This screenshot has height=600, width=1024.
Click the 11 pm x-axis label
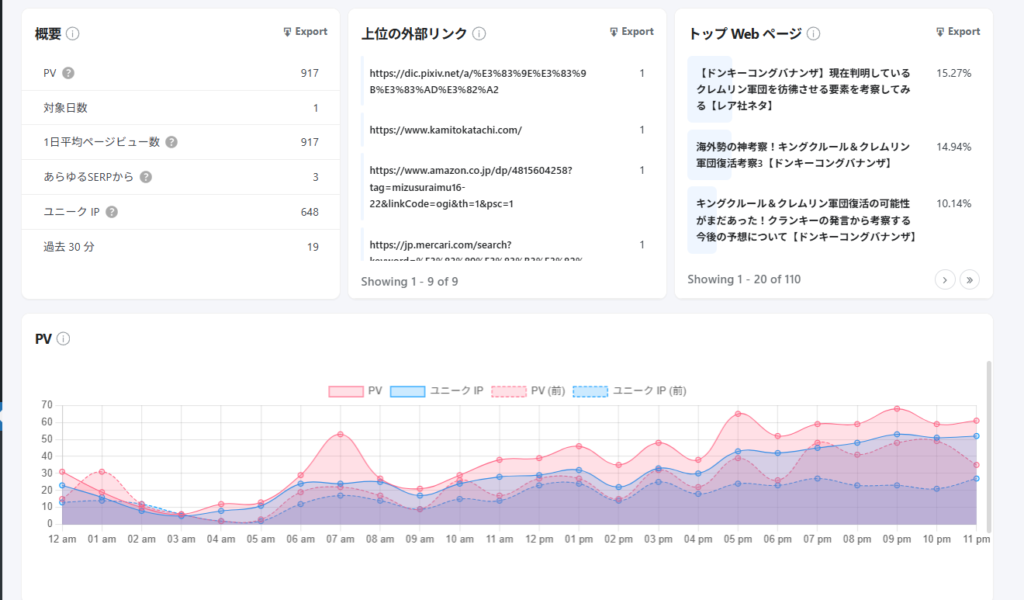coord(976,539)
